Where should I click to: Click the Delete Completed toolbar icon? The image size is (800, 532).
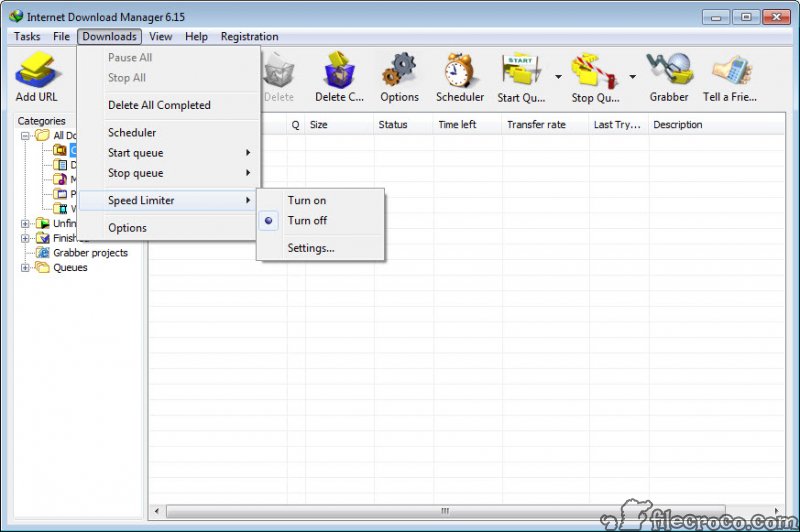pyautogui.click(x=339, y=69)
